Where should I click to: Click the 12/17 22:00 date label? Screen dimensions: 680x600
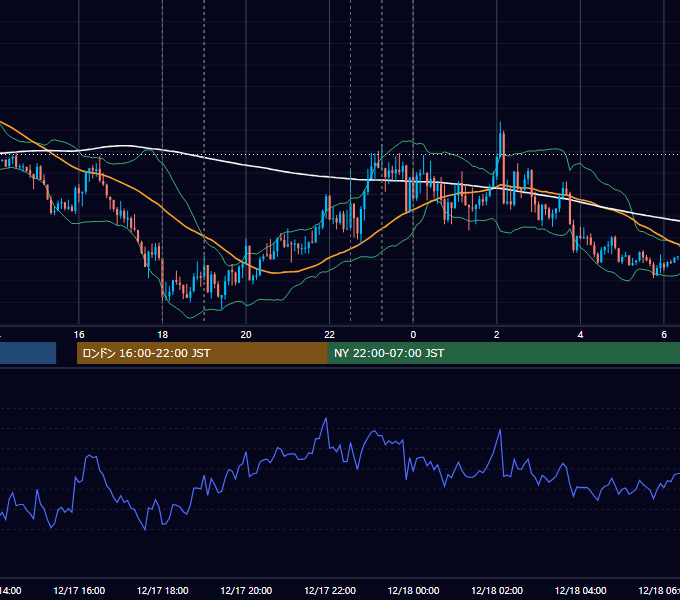(330, 590)
